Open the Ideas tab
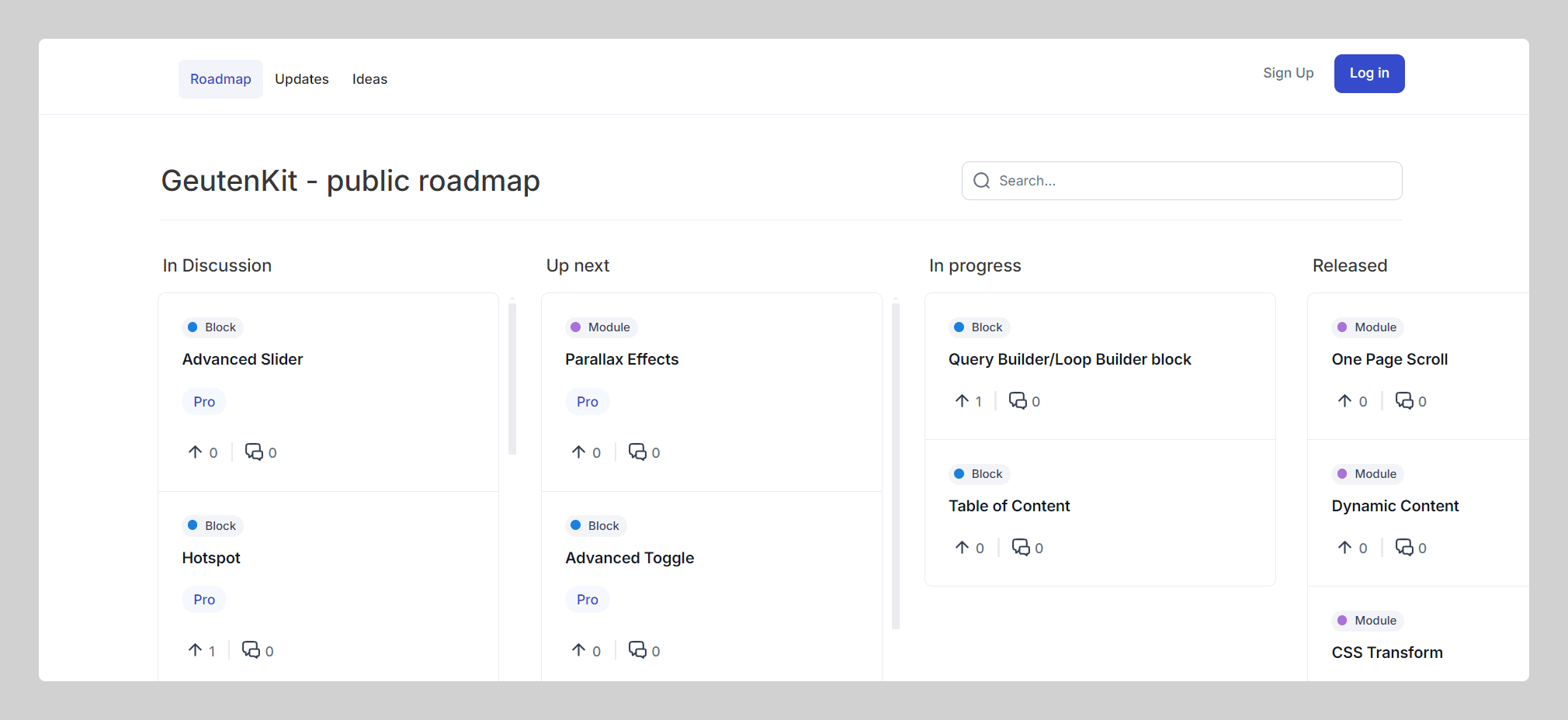Screen dimensions: 1568x720 tap(369, 79)
